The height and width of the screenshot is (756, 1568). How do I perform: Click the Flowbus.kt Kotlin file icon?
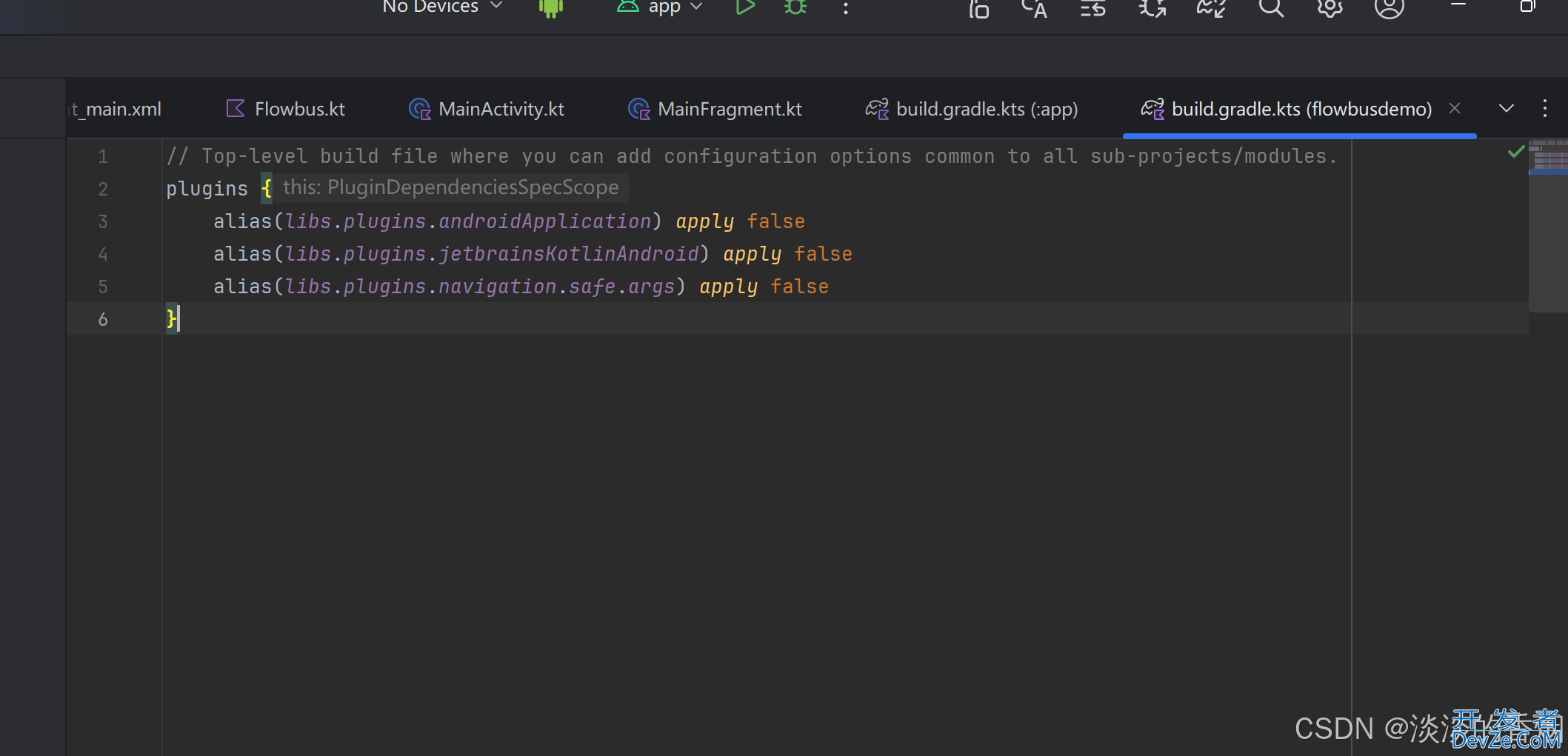point(236,109)
